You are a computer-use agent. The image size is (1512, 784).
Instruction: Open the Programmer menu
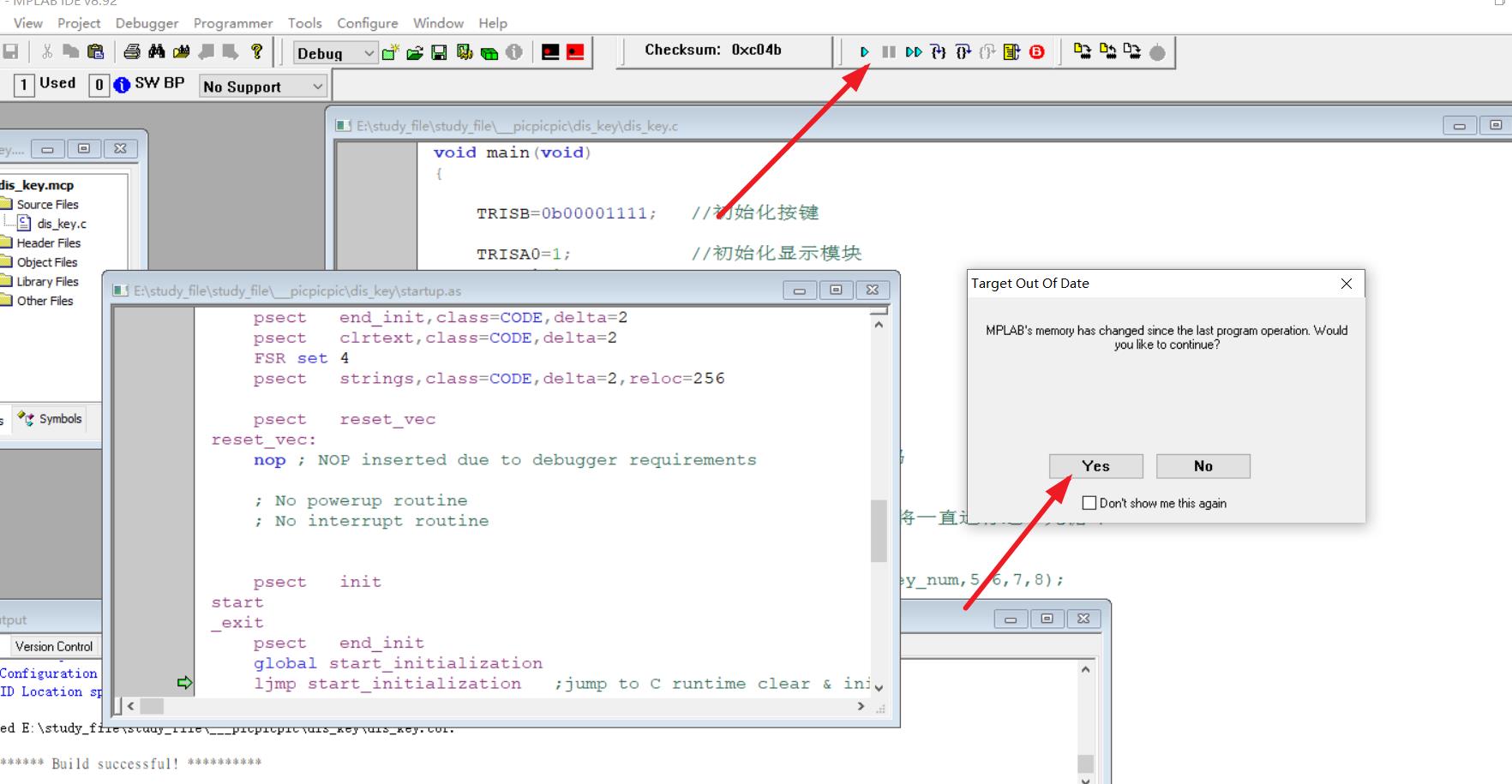[233, 23]
